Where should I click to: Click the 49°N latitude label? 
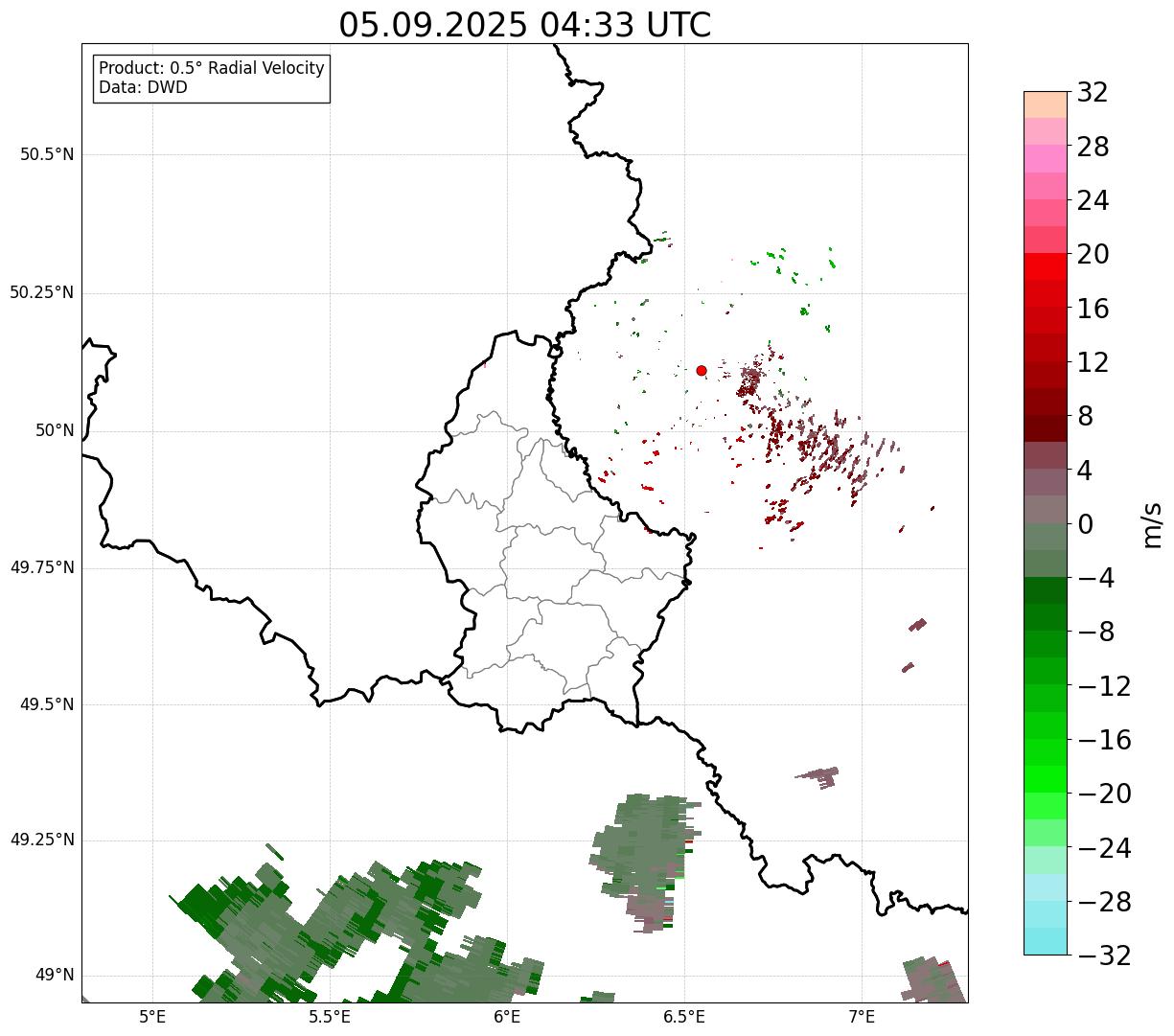coord(54,976)
